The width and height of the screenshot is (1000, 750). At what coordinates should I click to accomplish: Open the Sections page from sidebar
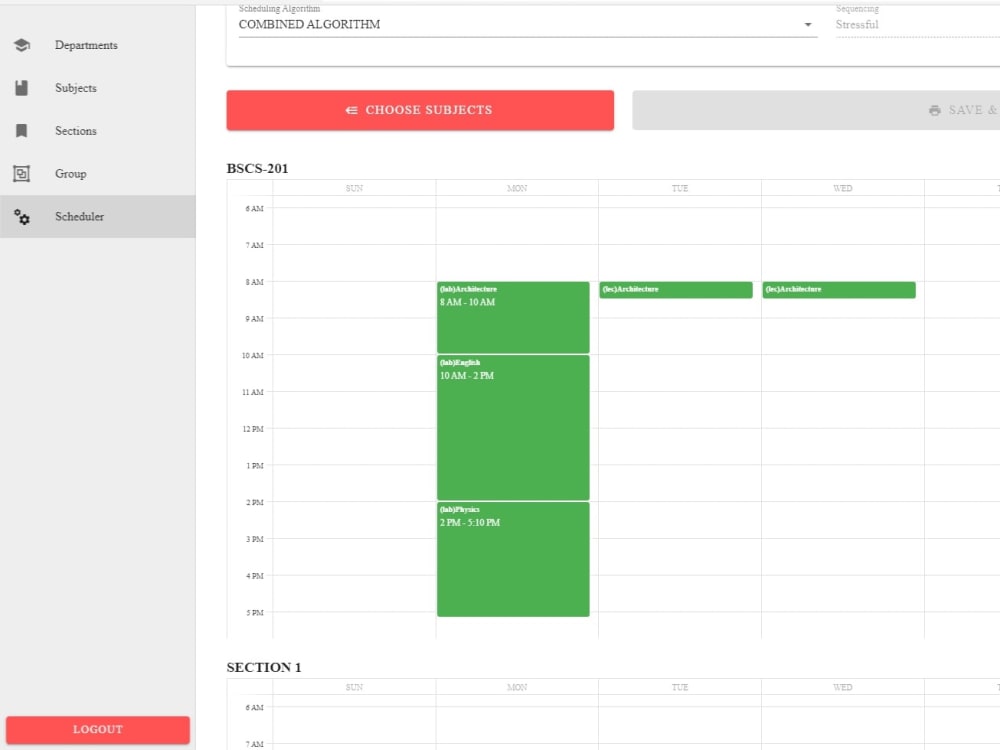pyautogui.click(x=74, y=130)
